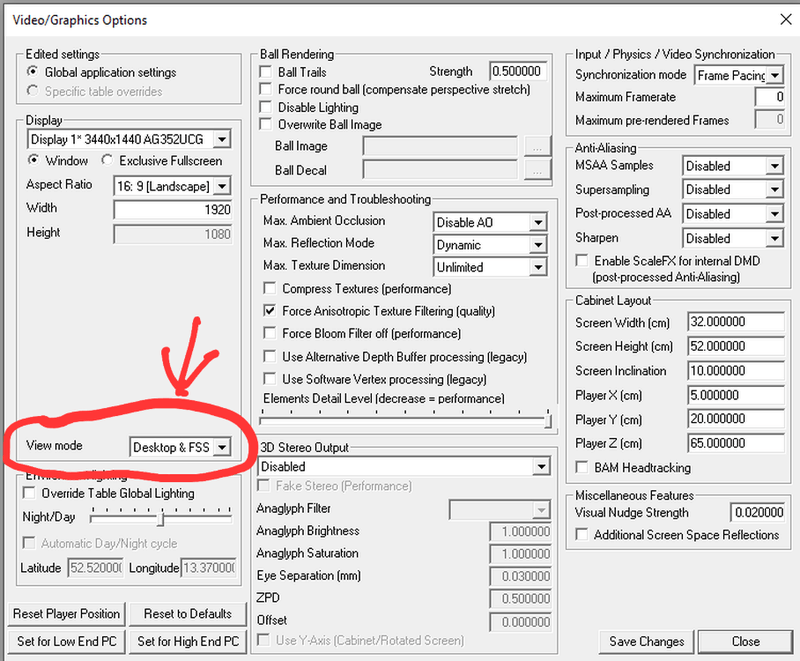Click Elements Detail Level slider handle
800x661 pixels.
pyautogui.click(x=548, y=420)
